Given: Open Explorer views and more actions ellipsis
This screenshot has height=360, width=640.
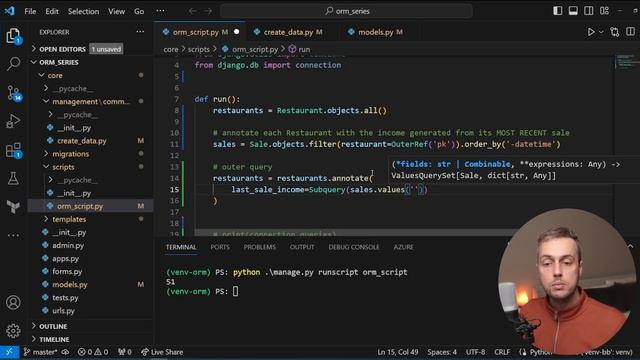Looking at the screenshot, I should tap(140, 32).
